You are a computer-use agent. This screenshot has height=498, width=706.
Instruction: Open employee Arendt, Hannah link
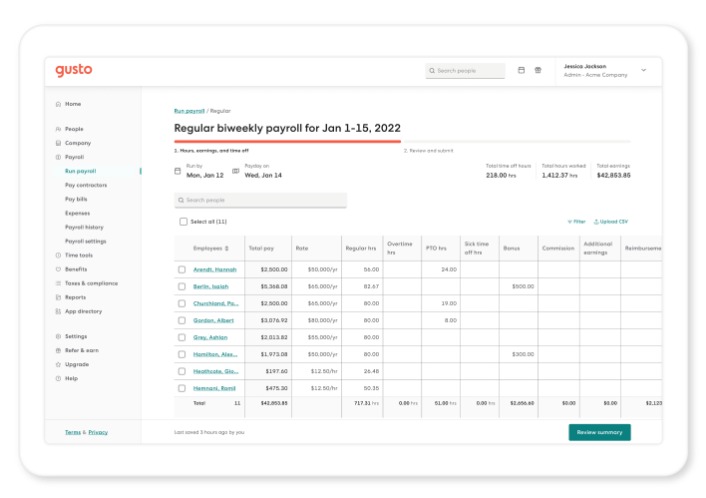click(215, 270)
